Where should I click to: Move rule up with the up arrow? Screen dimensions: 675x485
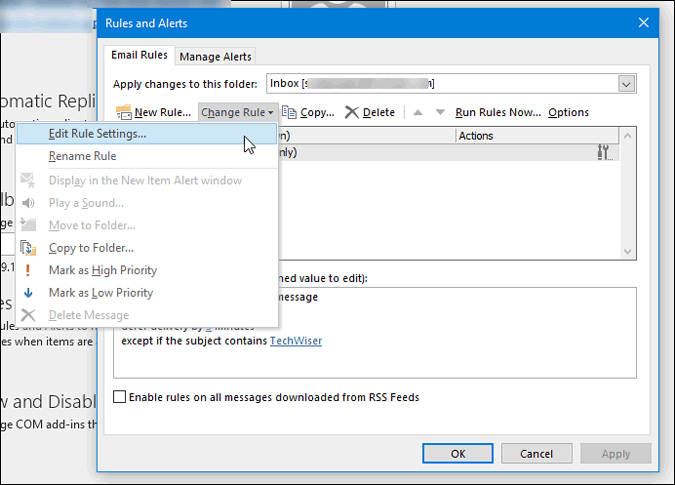(x=418, y=113)
